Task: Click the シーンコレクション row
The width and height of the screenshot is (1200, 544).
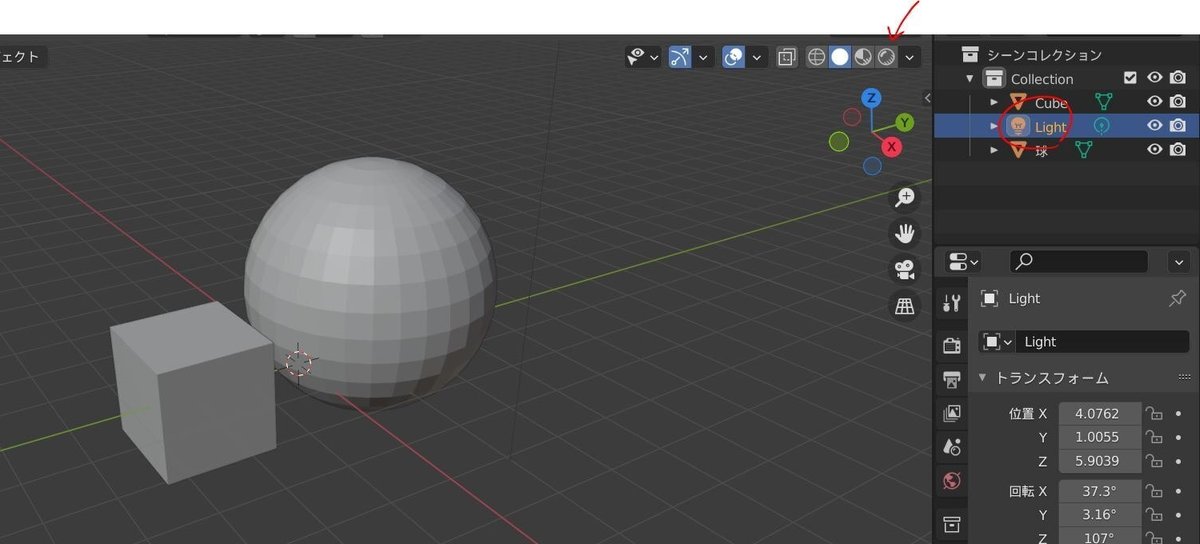Action: tap(1044, 55)
